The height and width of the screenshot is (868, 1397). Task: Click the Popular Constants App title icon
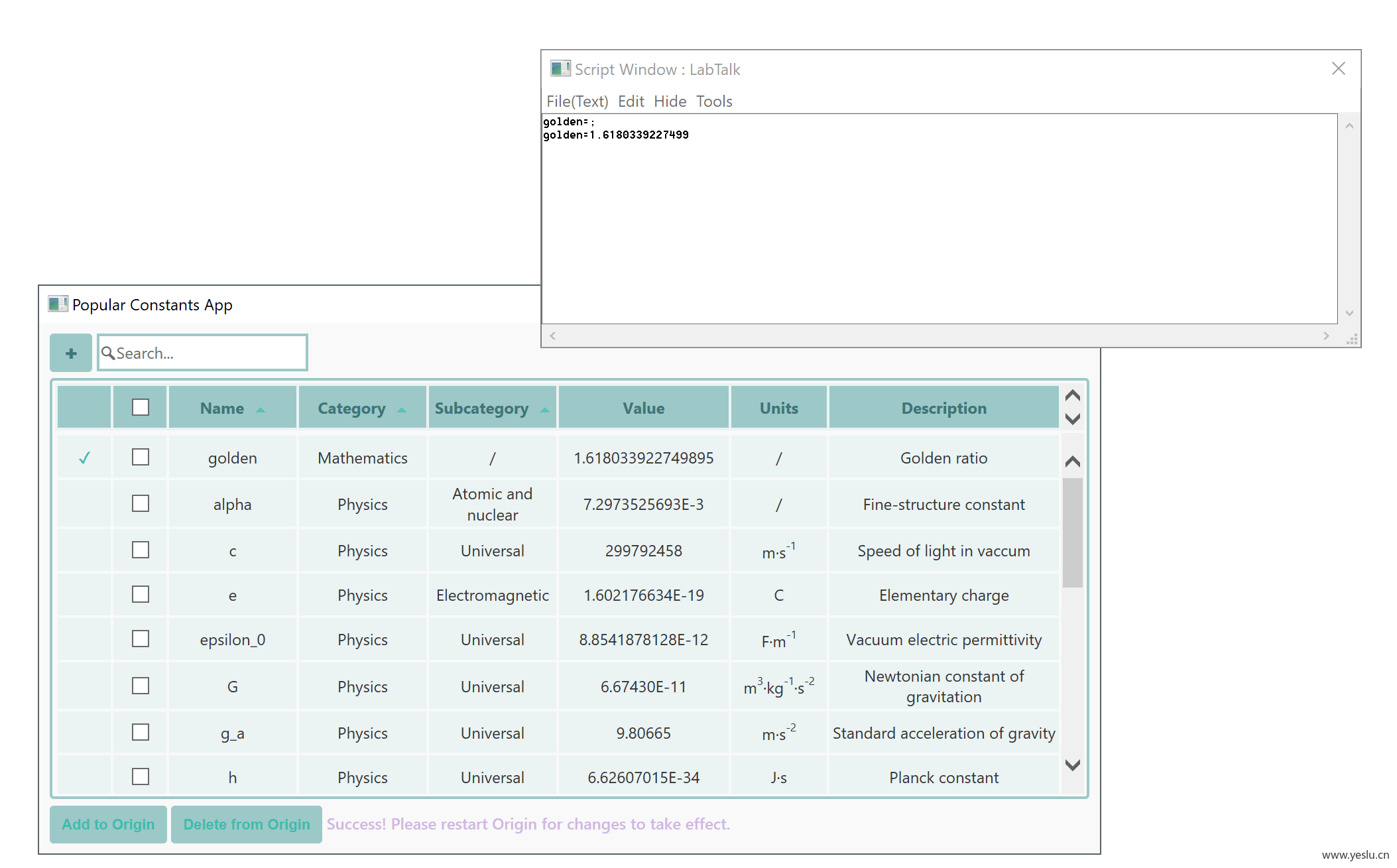coord(58,304)
